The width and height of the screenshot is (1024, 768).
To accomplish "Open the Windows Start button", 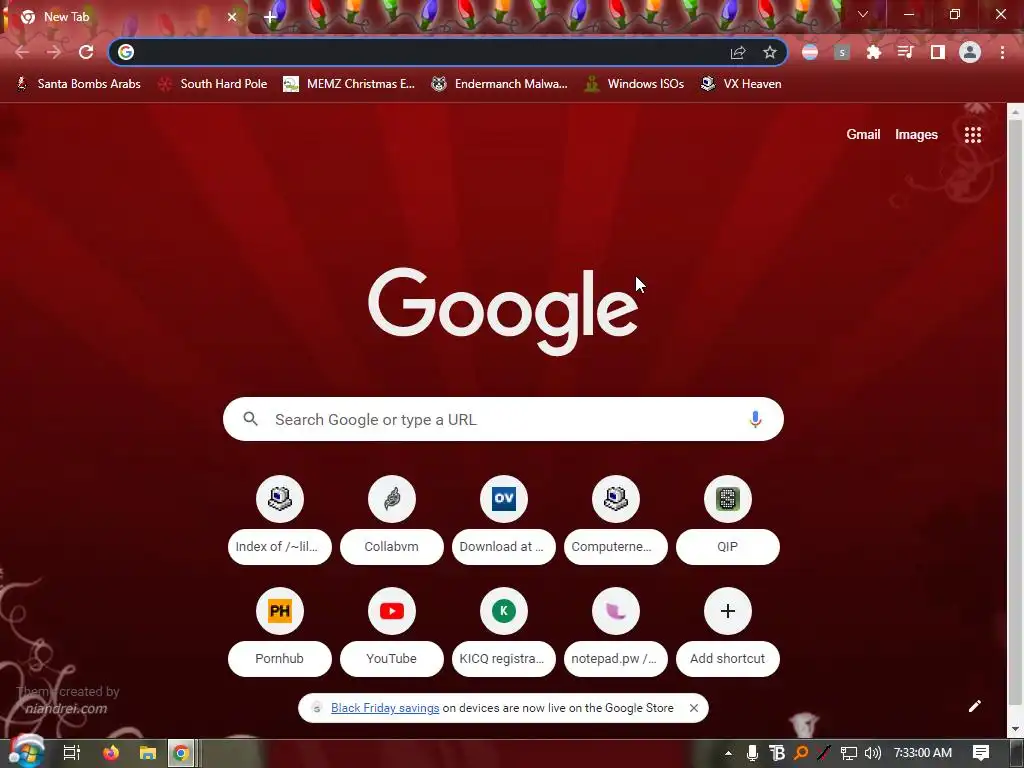I will coord(26,752).
